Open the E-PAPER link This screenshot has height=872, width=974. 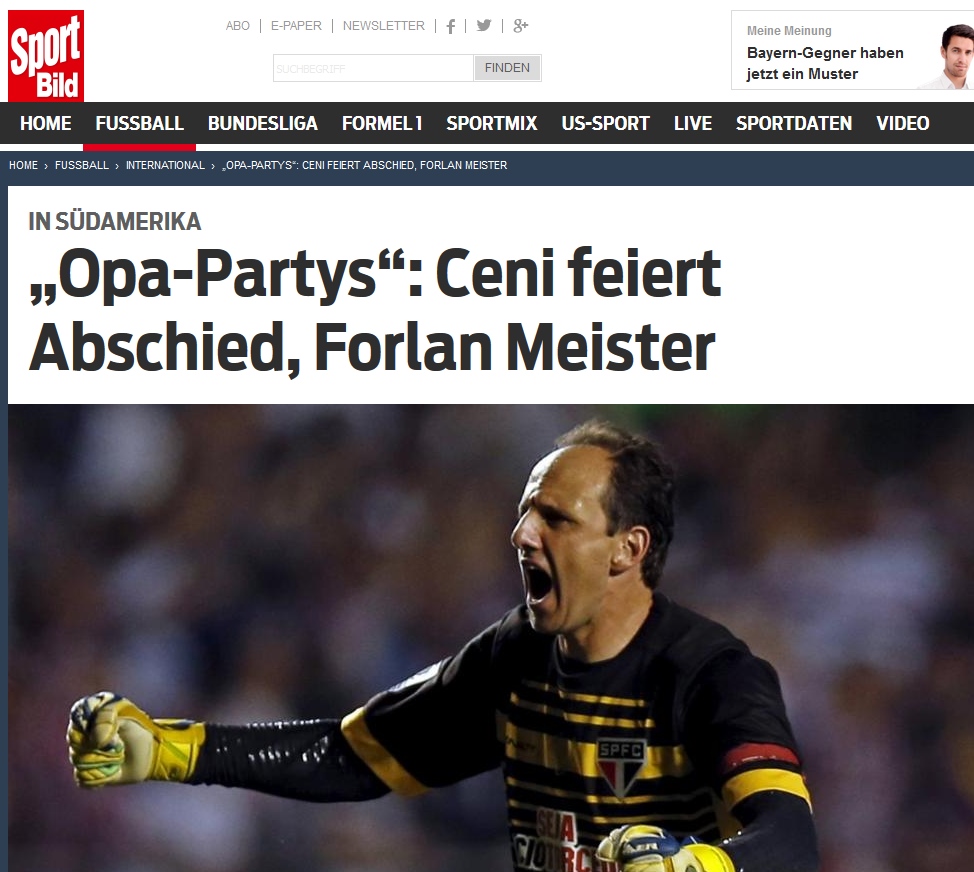[296, 25]
